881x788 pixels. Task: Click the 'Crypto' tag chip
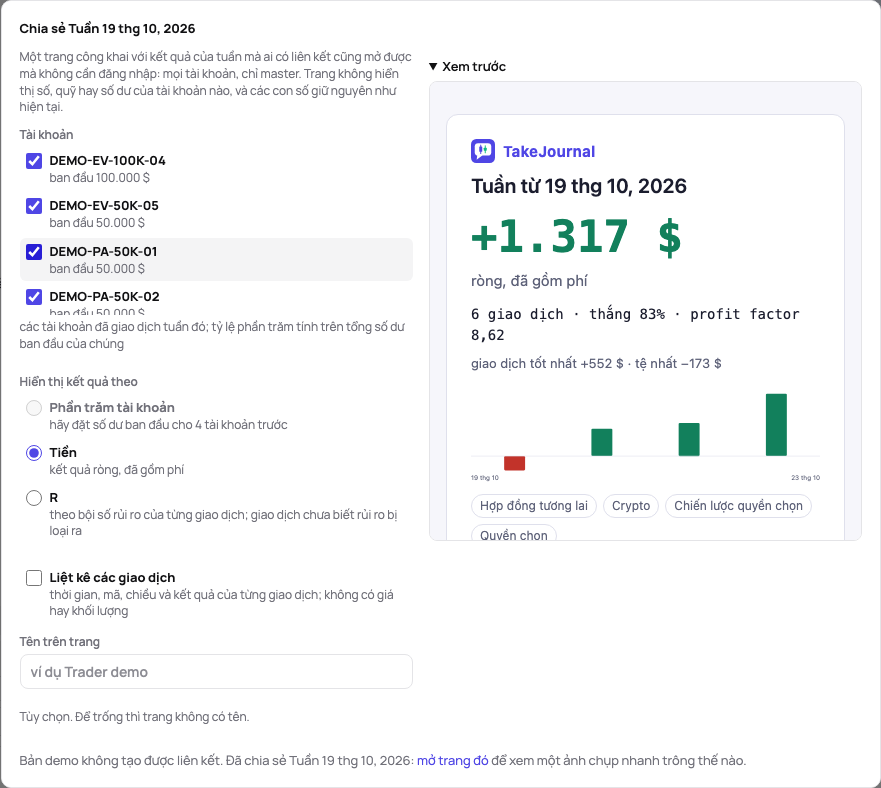631,506
